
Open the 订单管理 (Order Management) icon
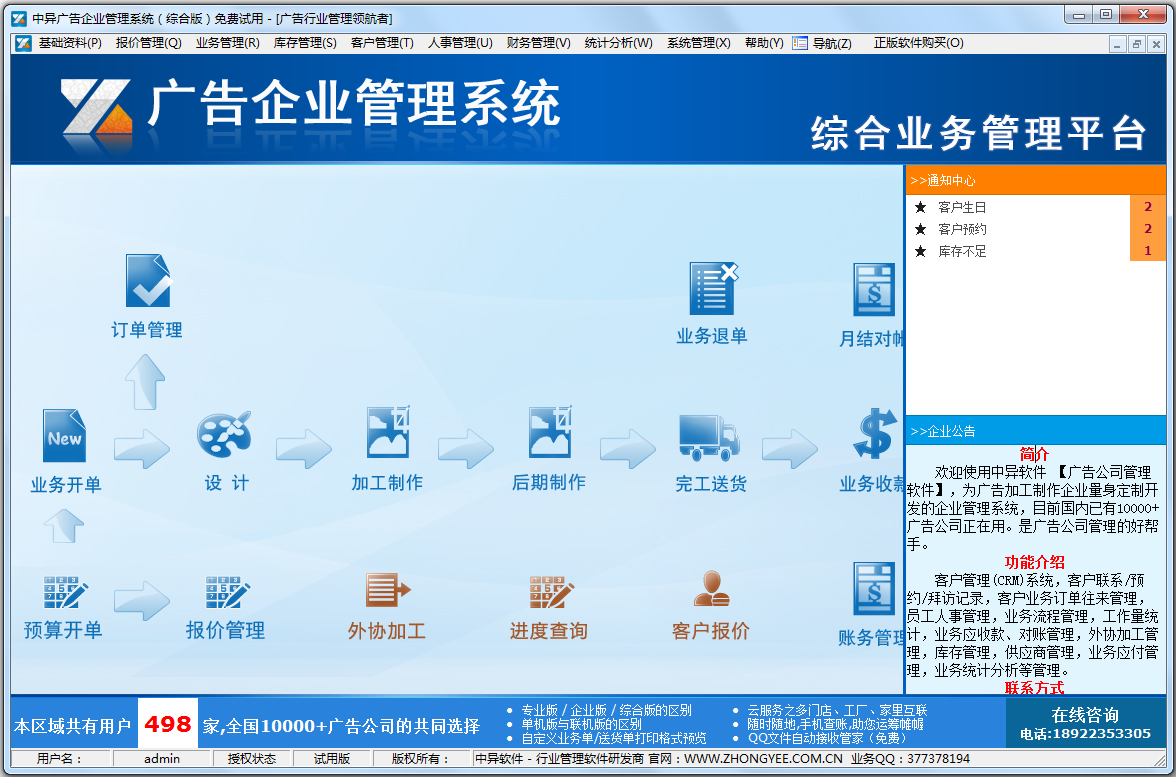point(146,290)
